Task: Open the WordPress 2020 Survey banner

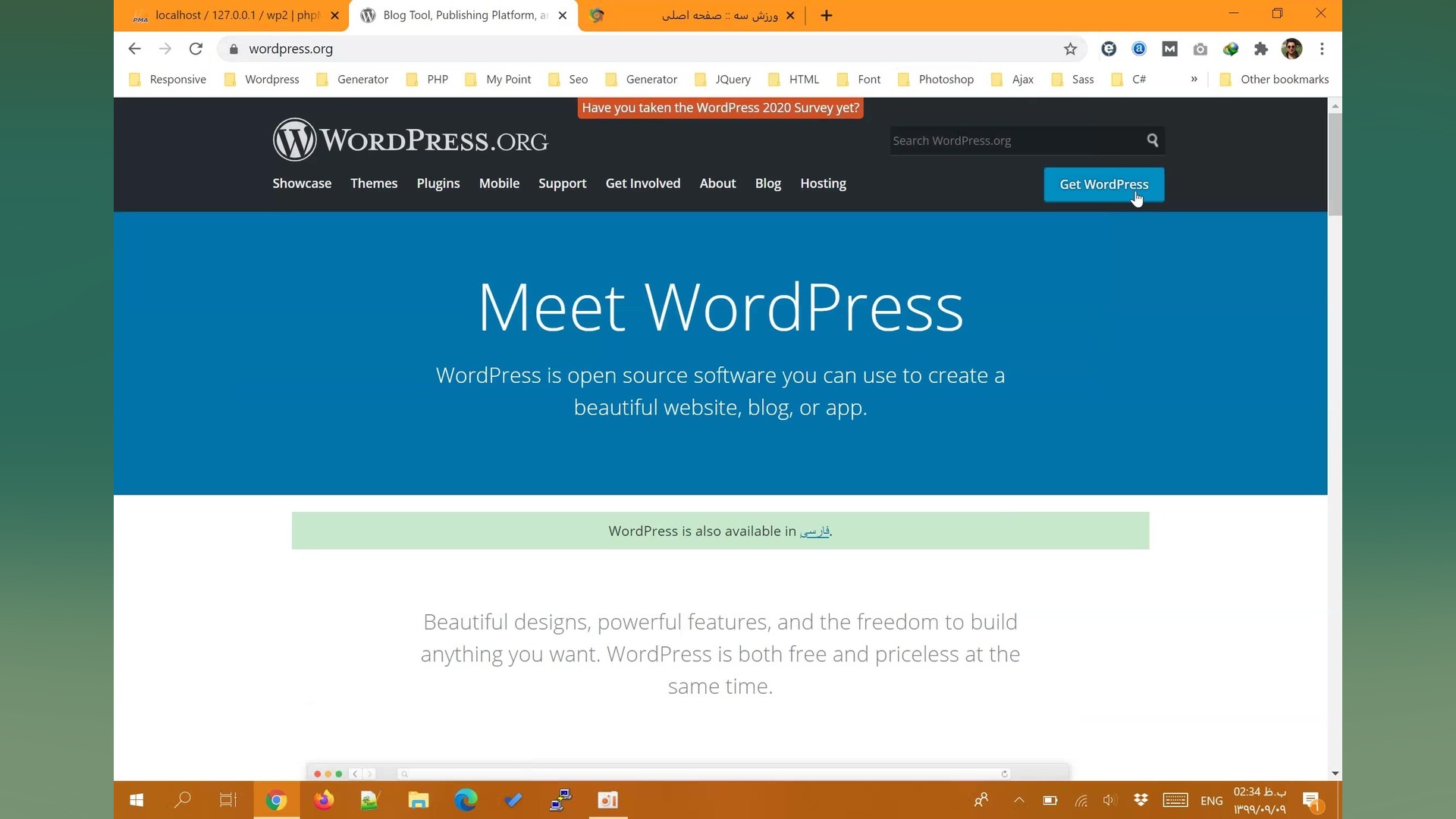Action: coord(720,108)
